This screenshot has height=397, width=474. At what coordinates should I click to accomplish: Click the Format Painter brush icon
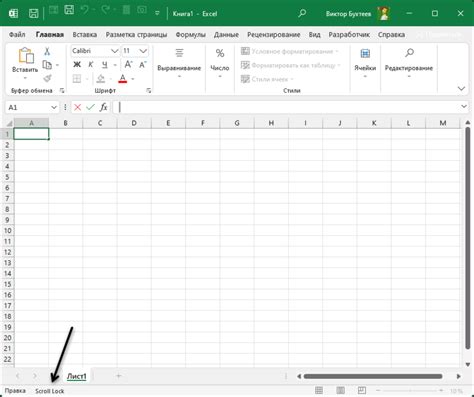point(47,78)
